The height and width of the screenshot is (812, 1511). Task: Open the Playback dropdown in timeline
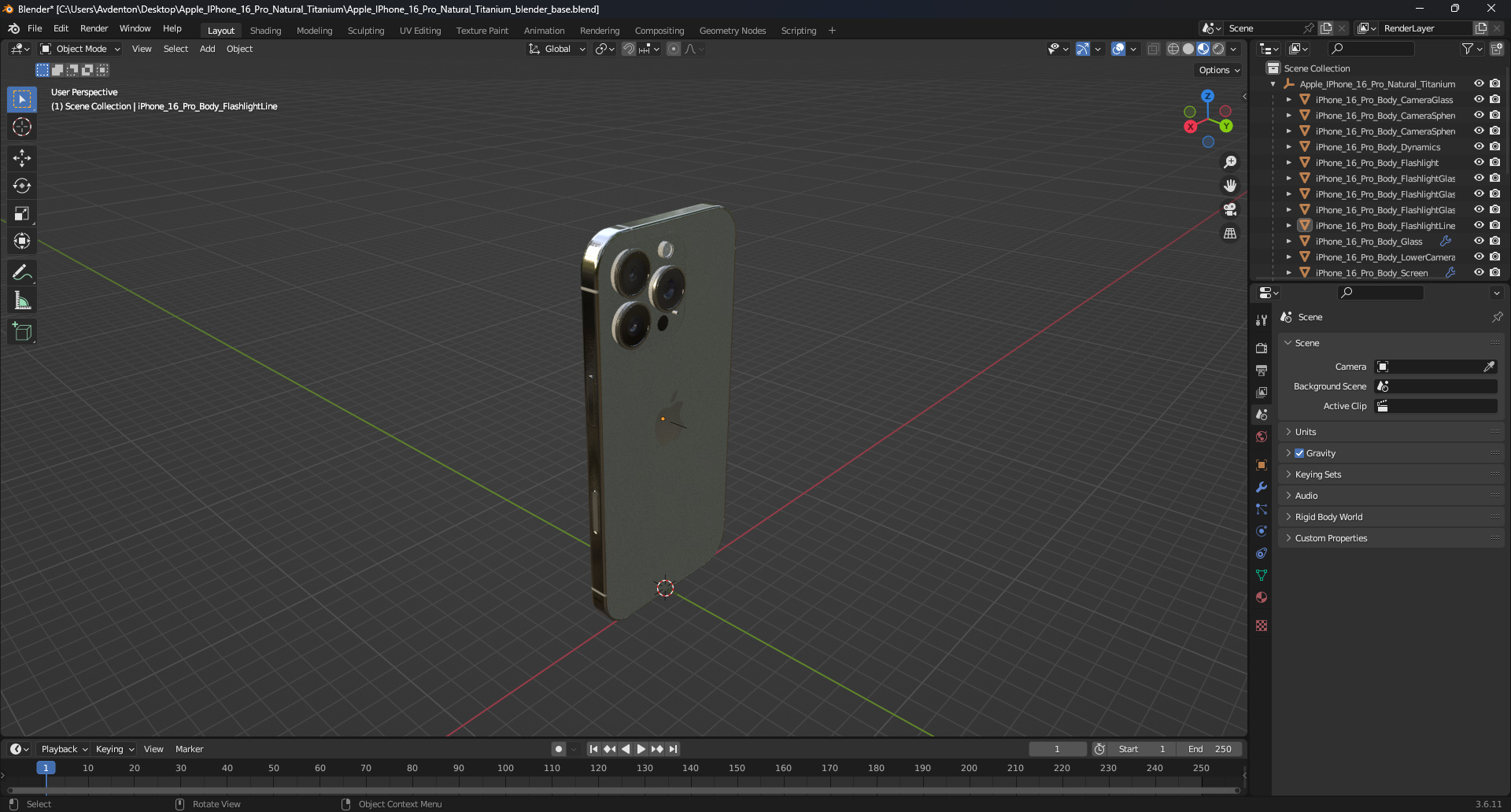[x=64, y=749]
